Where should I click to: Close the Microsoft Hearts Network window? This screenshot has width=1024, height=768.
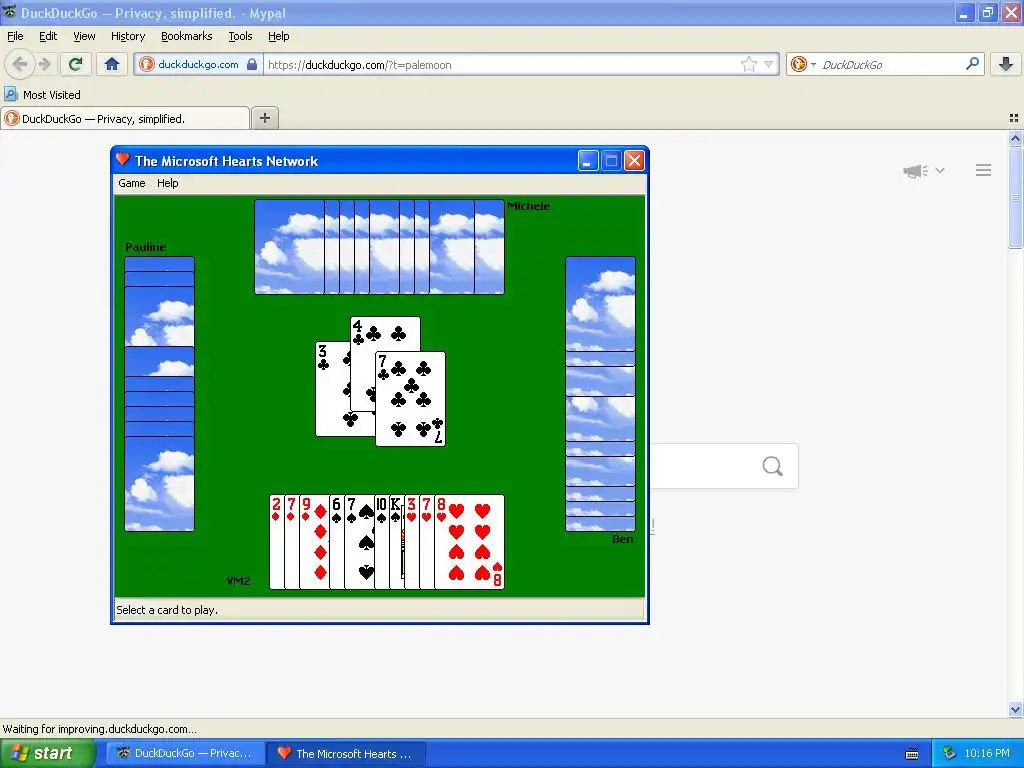click(x=634, y=161)
